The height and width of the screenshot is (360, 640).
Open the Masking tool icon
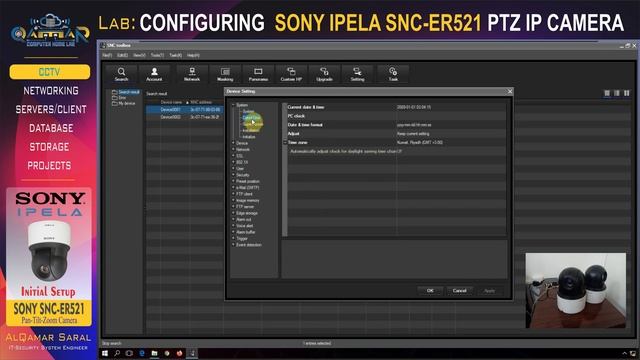tap(225, 74)
